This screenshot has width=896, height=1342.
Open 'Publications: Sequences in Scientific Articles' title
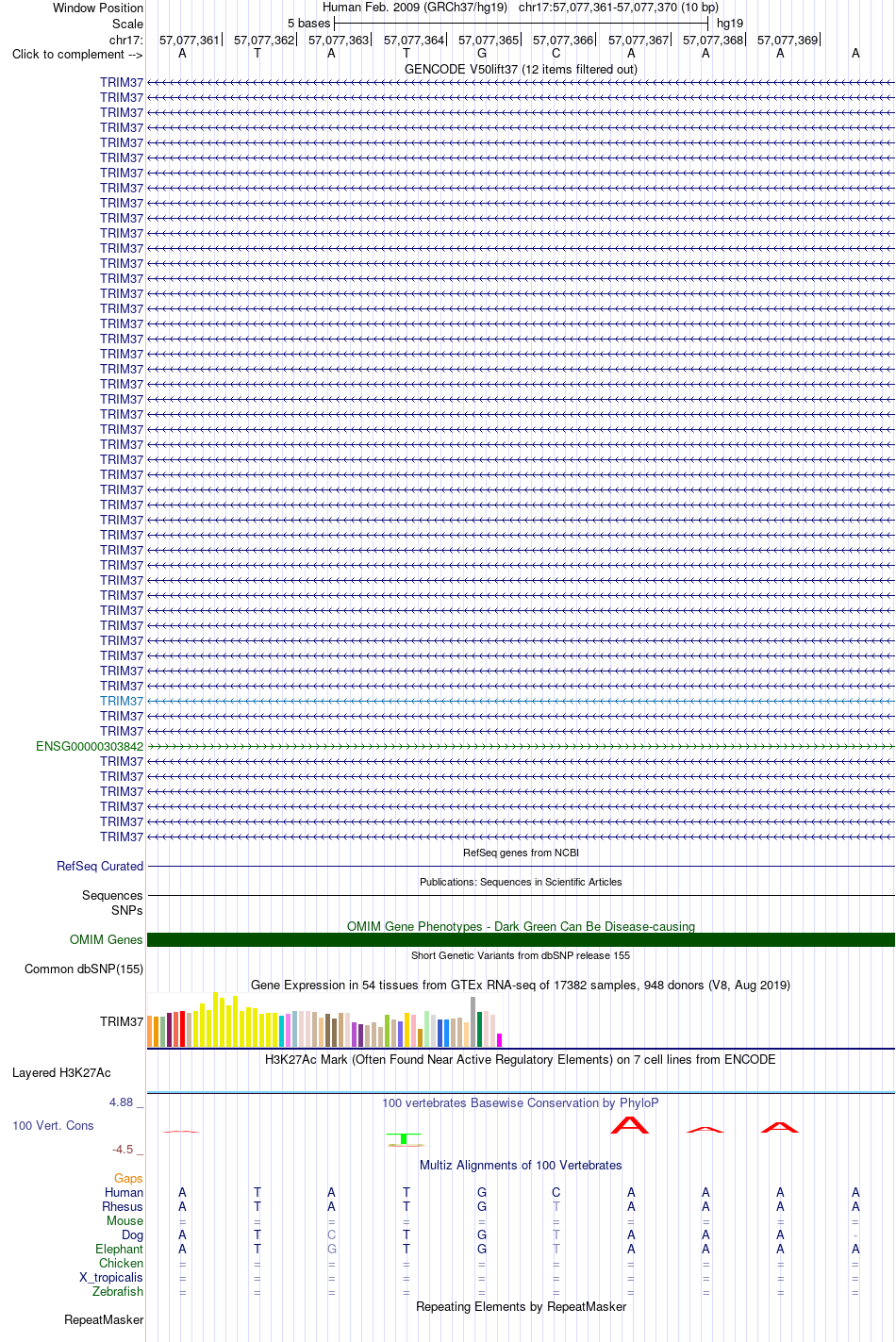click(x=521, y=882)
